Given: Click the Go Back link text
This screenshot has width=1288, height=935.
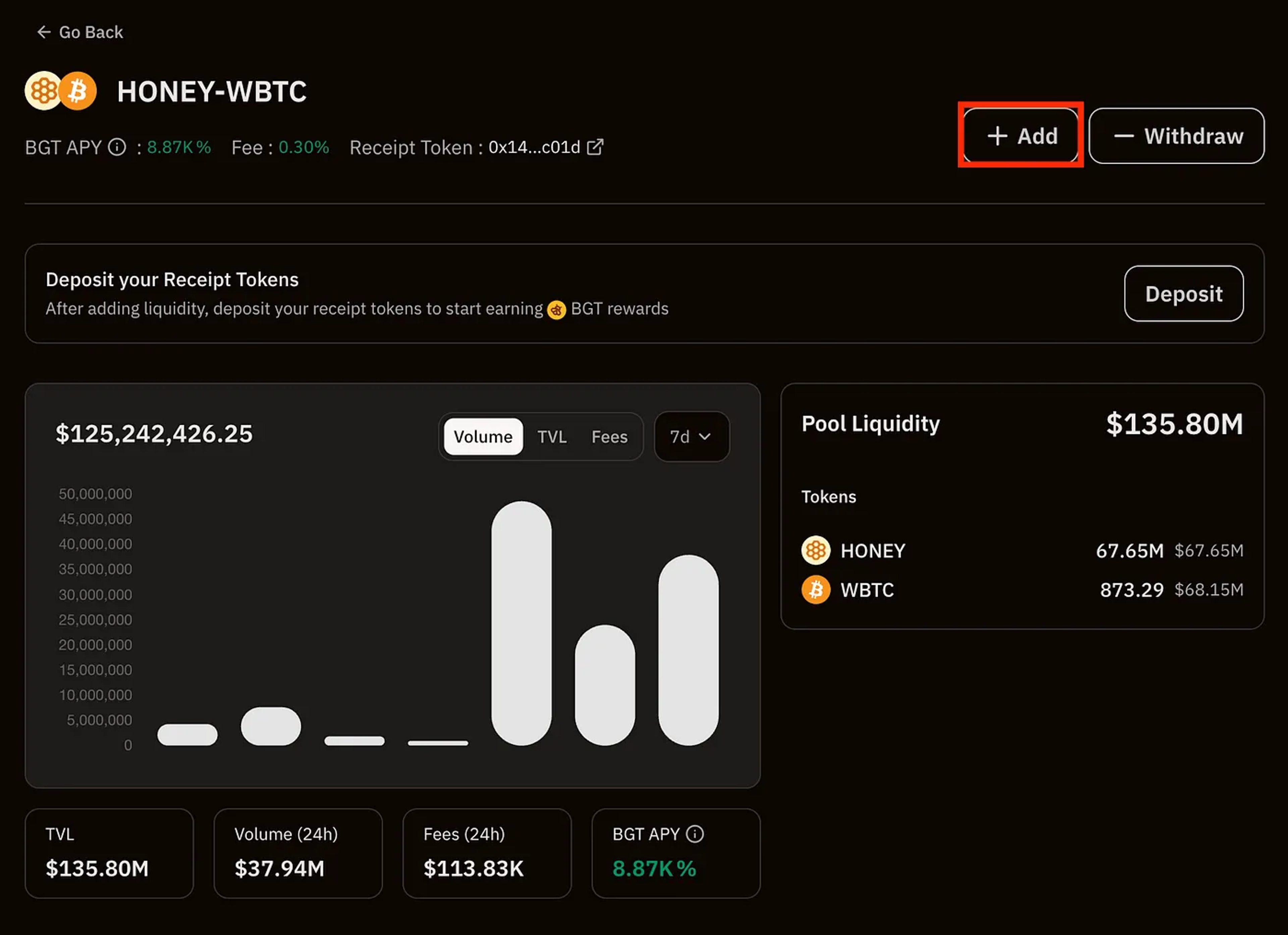Looking at the screenshot, I should point(91,33).
